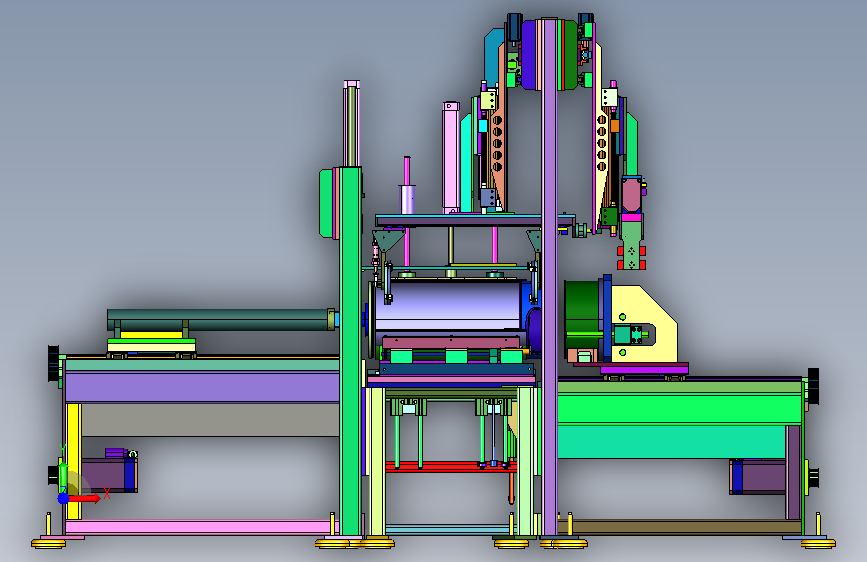
Task: Select the light blue base beam at bottom center
Action: tap(451, 529)
